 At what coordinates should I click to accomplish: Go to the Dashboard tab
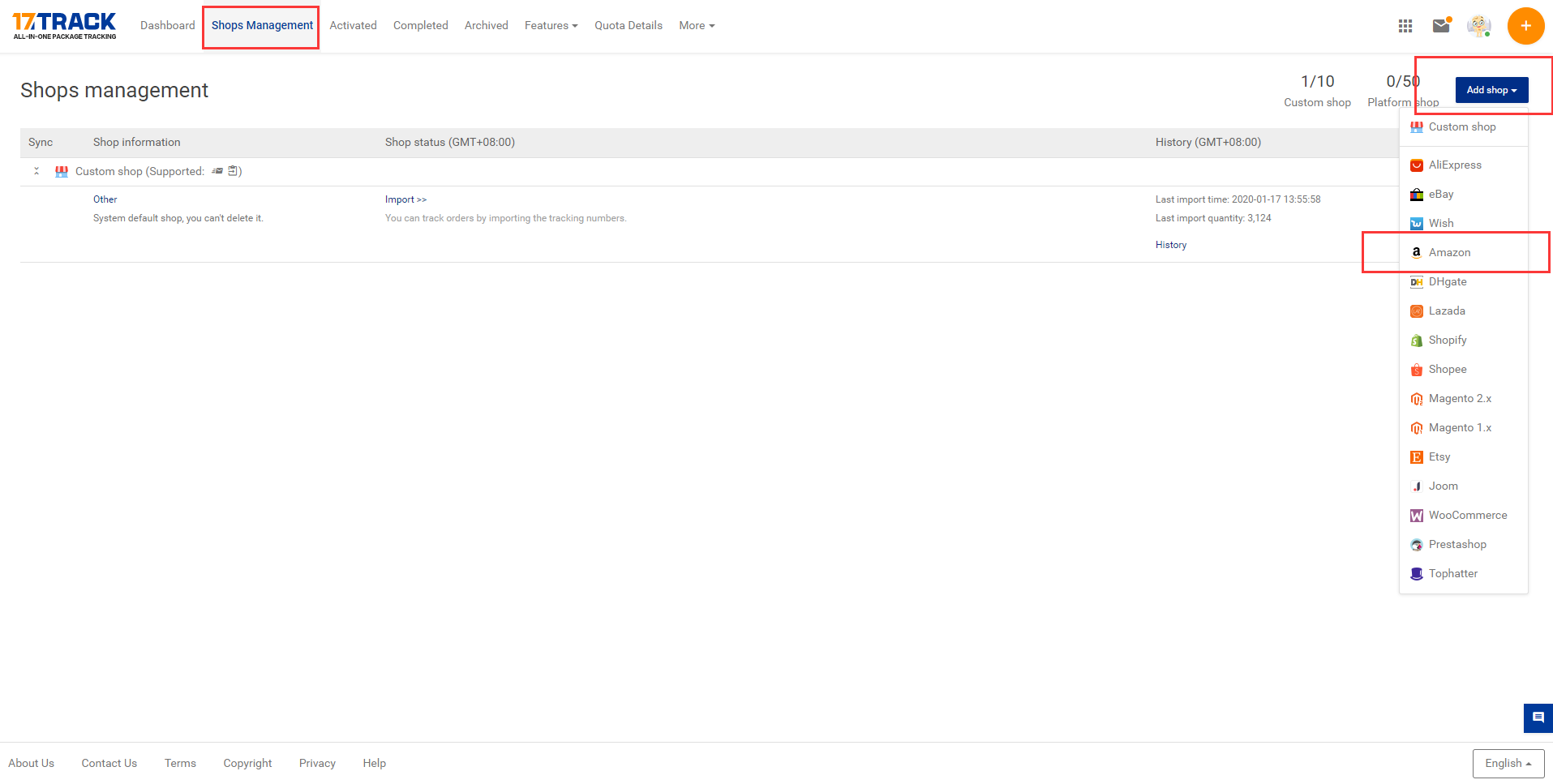167,26
